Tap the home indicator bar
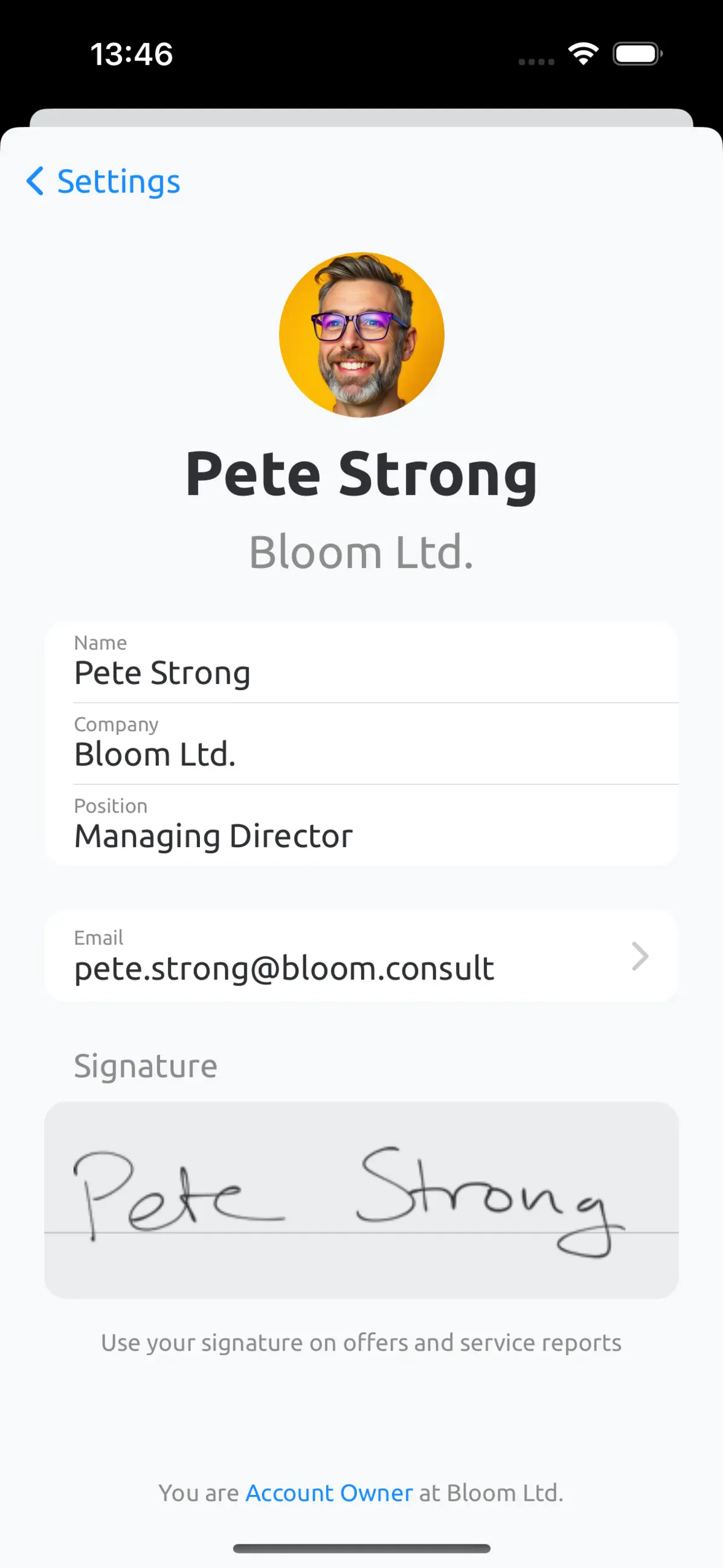Screen dimensions: 723x1568 361,1549
